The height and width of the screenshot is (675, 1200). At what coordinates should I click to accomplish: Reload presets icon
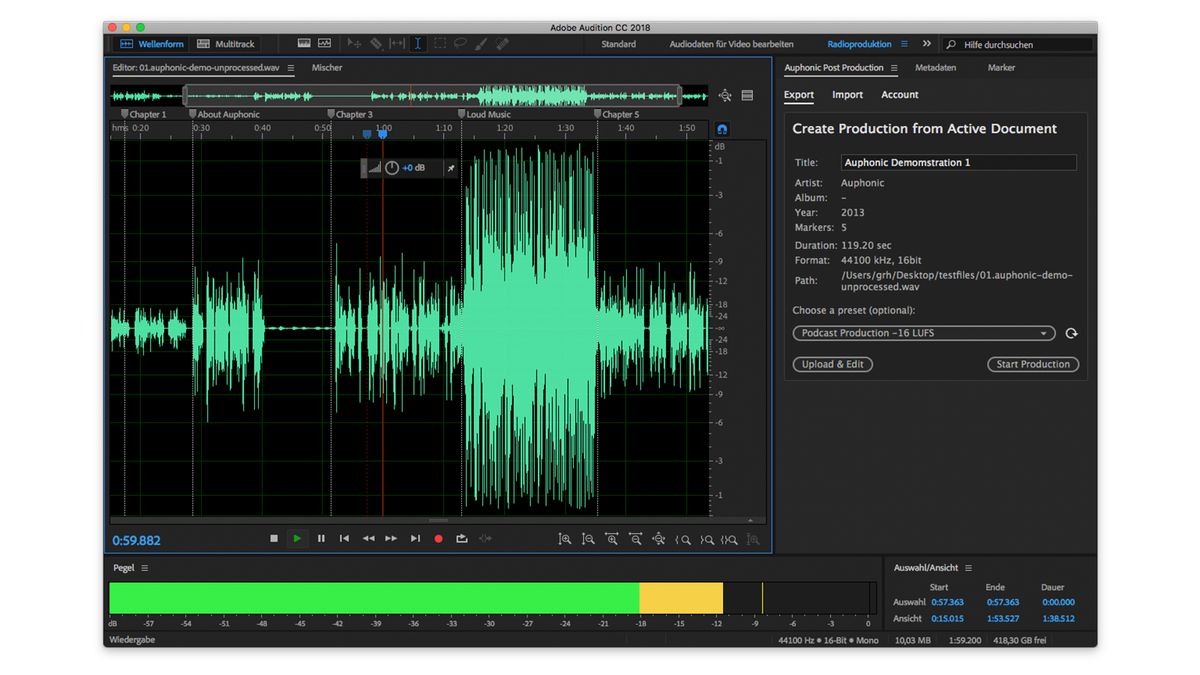(x=1071, y=333)
